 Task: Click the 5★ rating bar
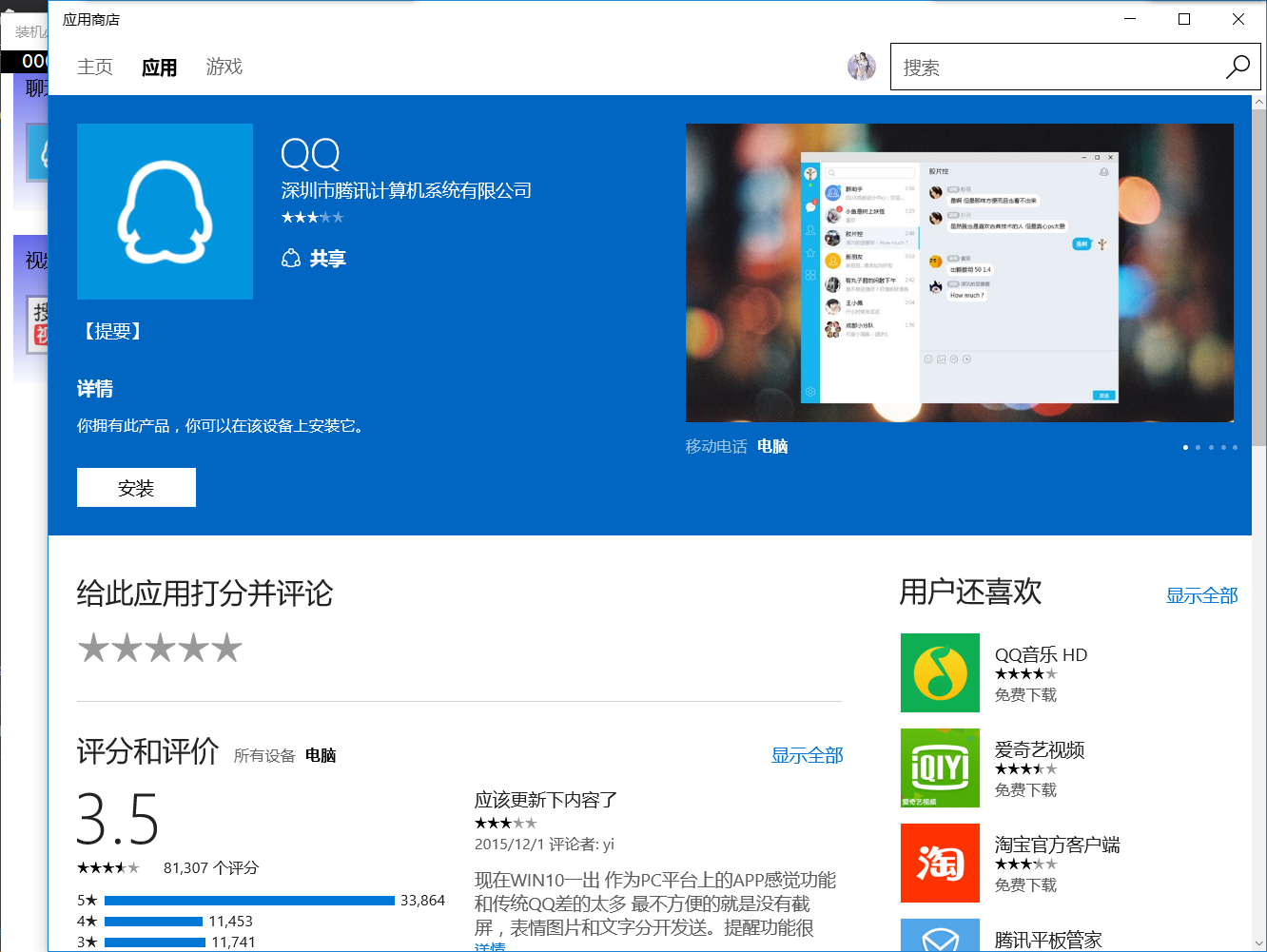tap(249, 900)
